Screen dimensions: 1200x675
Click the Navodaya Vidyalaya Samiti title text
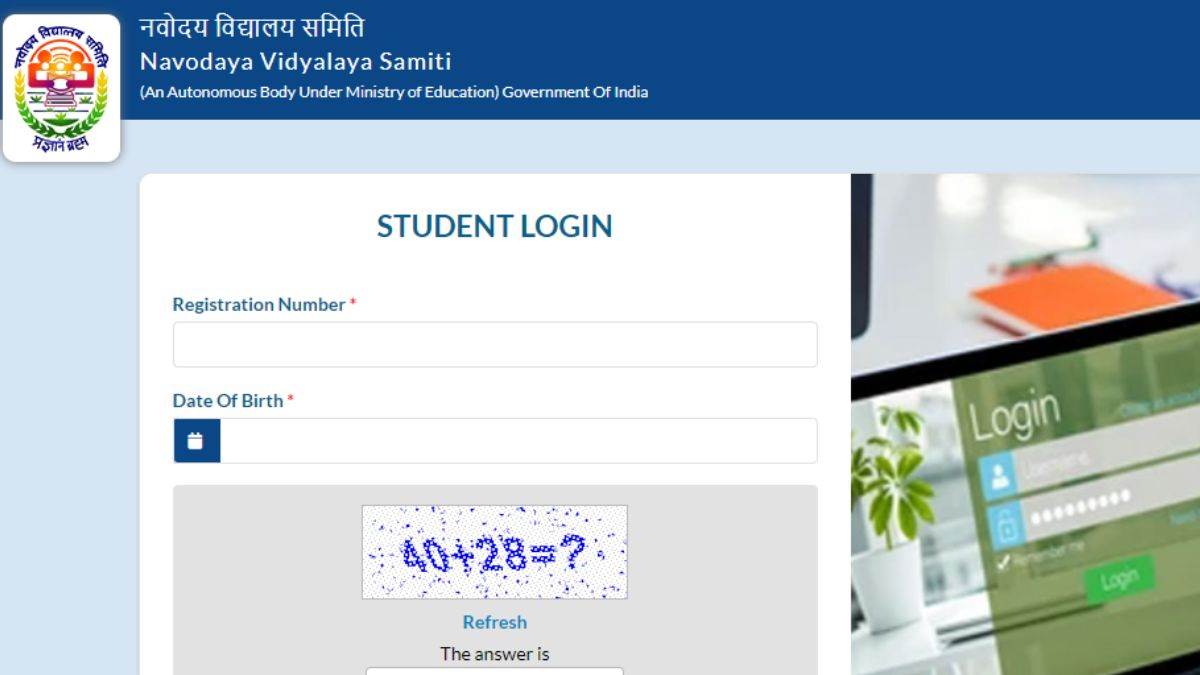(295, 62)
